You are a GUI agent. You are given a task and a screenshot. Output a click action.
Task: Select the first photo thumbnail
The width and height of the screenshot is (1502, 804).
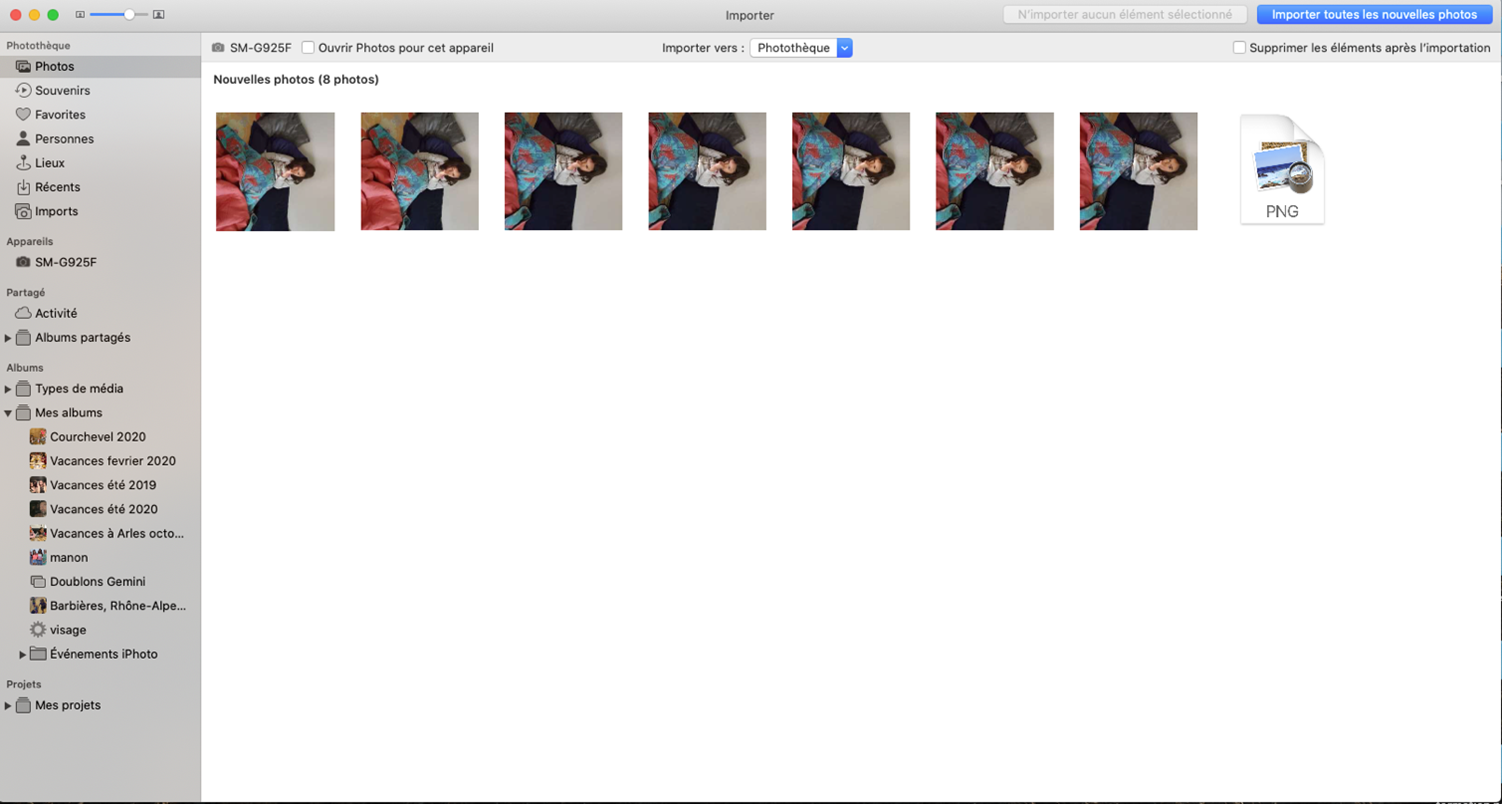(x=275, y=172)
